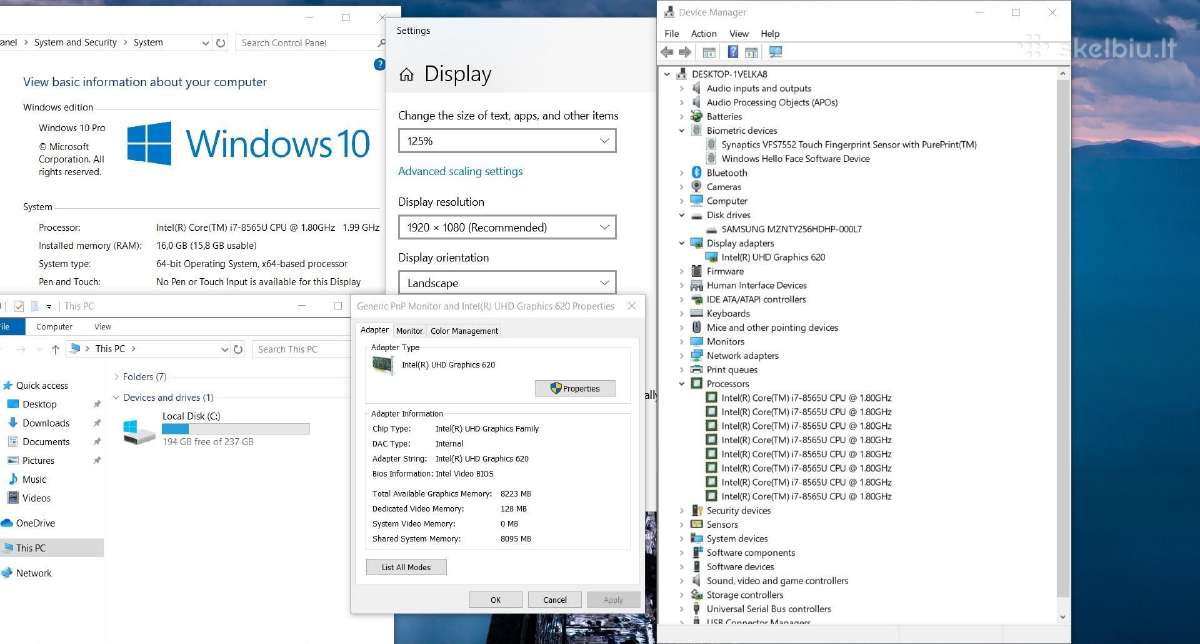
Task: Expand the Folders (7) group
Action: tap(116, 377)
